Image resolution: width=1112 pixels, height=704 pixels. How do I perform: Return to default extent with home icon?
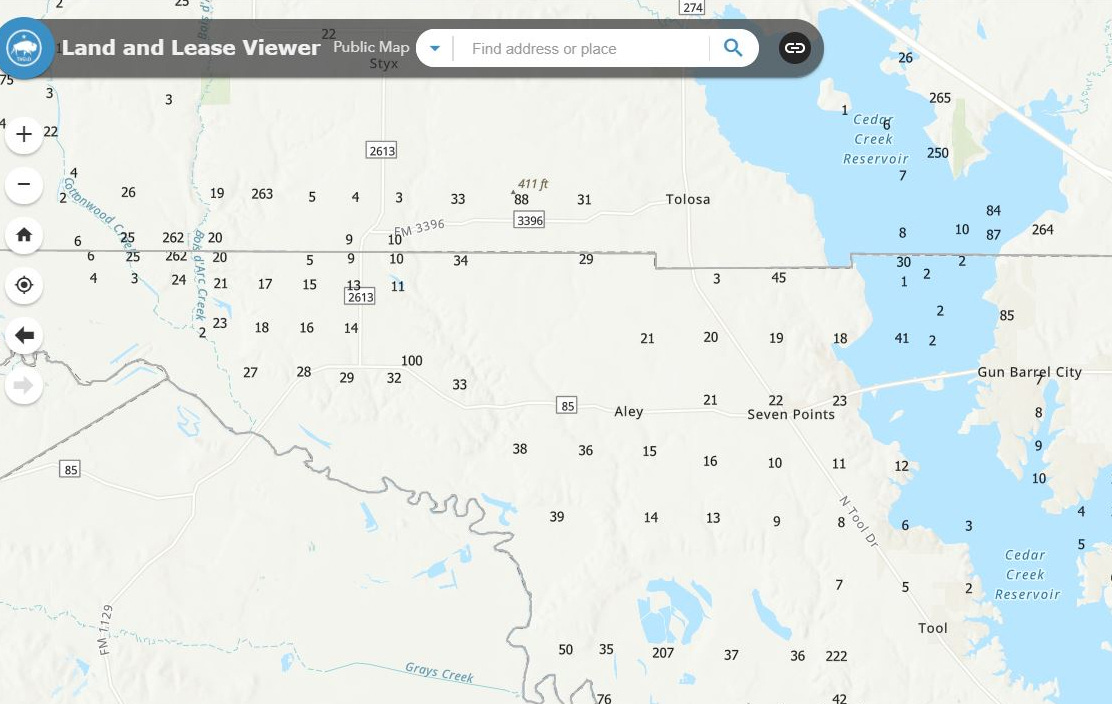click(23, 235)
